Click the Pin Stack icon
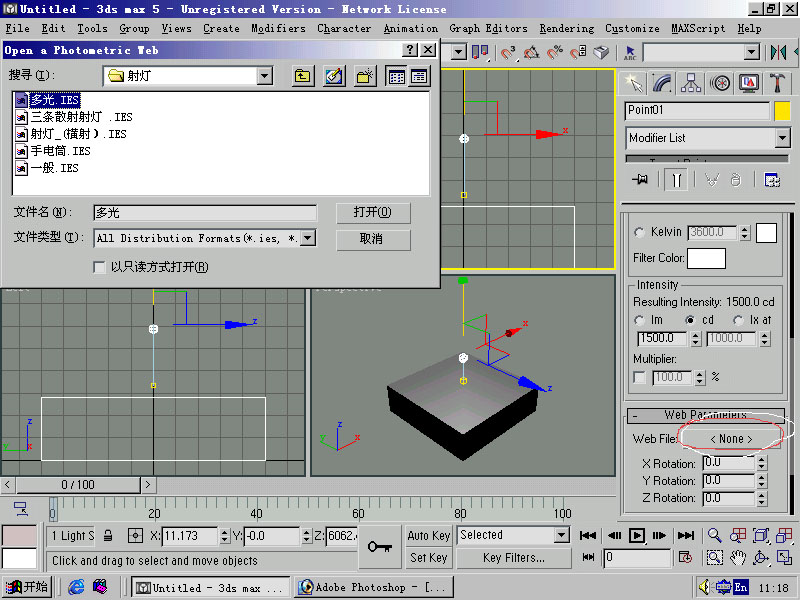The height and width of the screenshot is (600, 800). pyautogui.click(x=640, y=180)
